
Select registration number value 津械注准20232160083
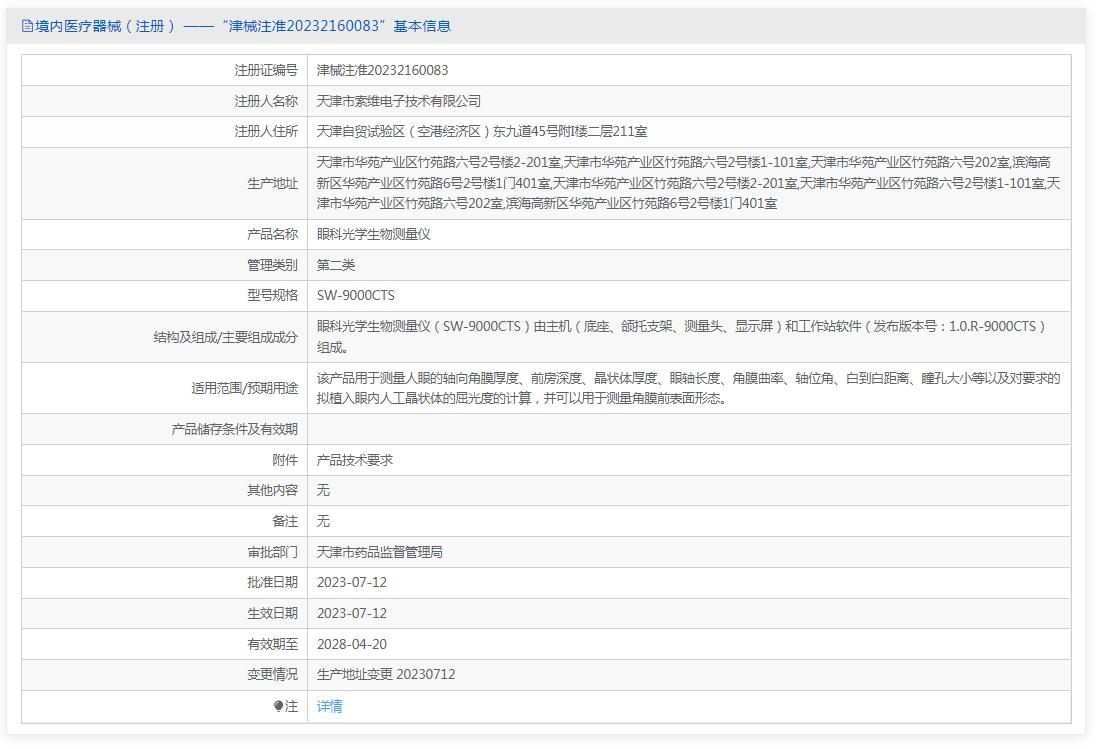(x=383, y=70)
